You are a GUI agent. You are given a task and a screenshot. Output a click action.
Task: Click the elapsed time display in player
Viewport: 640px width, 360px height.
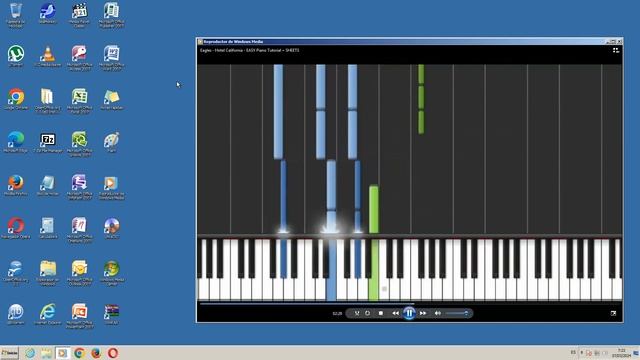[337, 313]
